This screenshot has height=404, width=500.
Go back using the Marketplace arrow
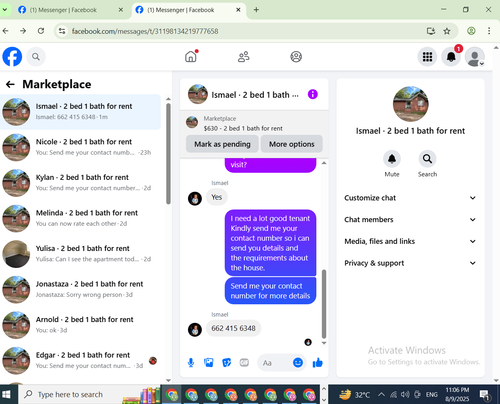(x=10, y=84)
